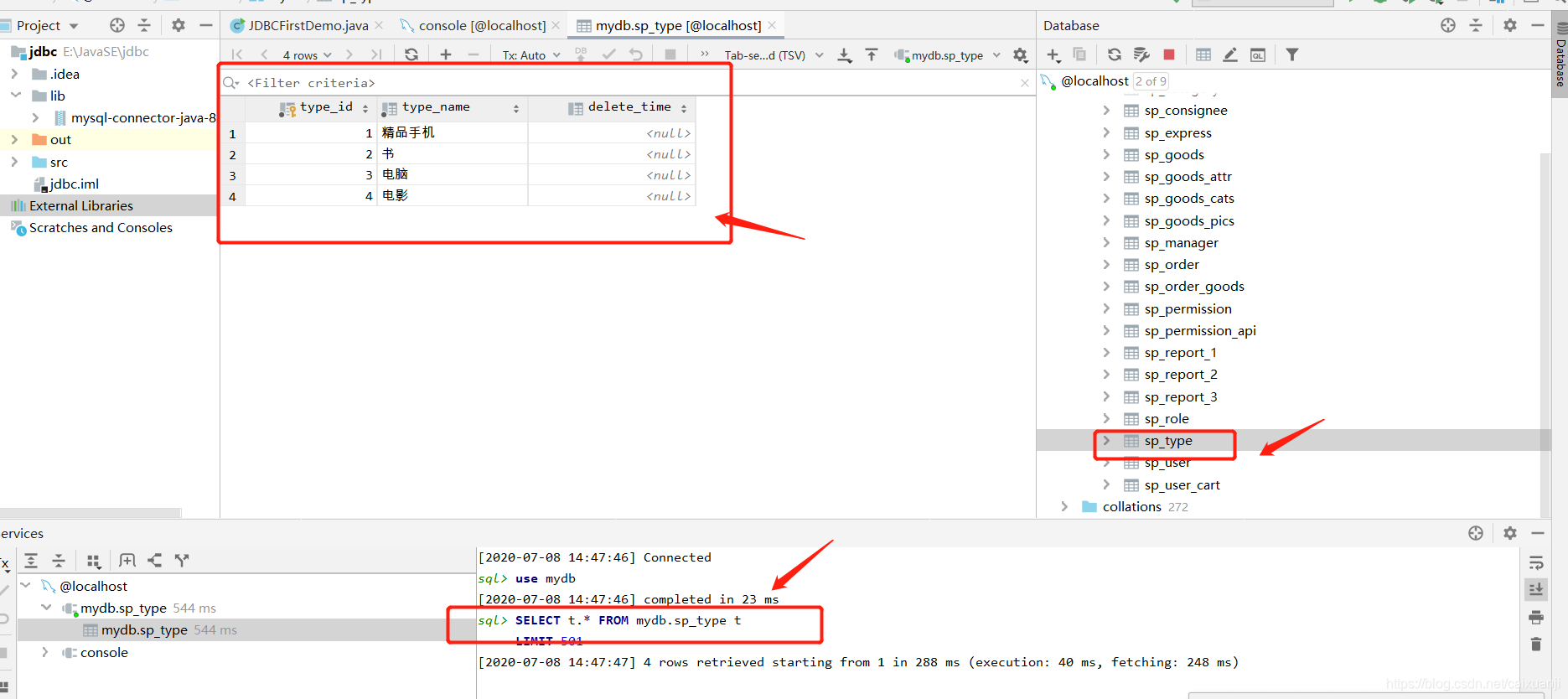The image size is (1568, 699).
Task: Collapse all in Project panel toolbar
Action: 144,25
